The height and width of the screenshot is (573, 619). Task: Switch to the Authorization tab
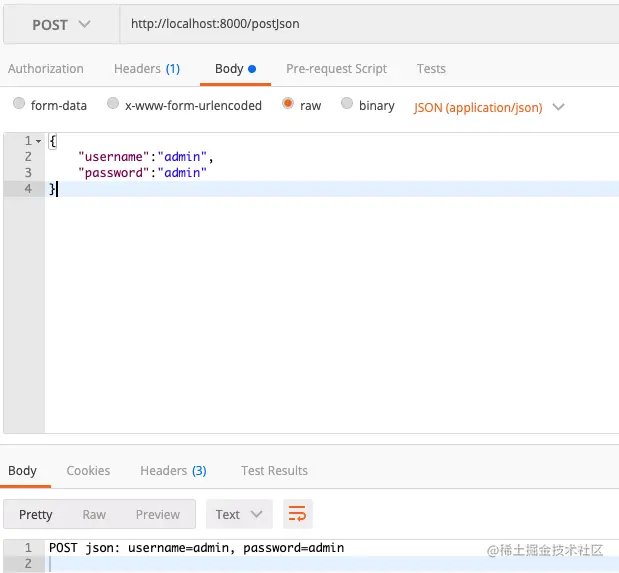pyautogui.click(x=46, y=69)
